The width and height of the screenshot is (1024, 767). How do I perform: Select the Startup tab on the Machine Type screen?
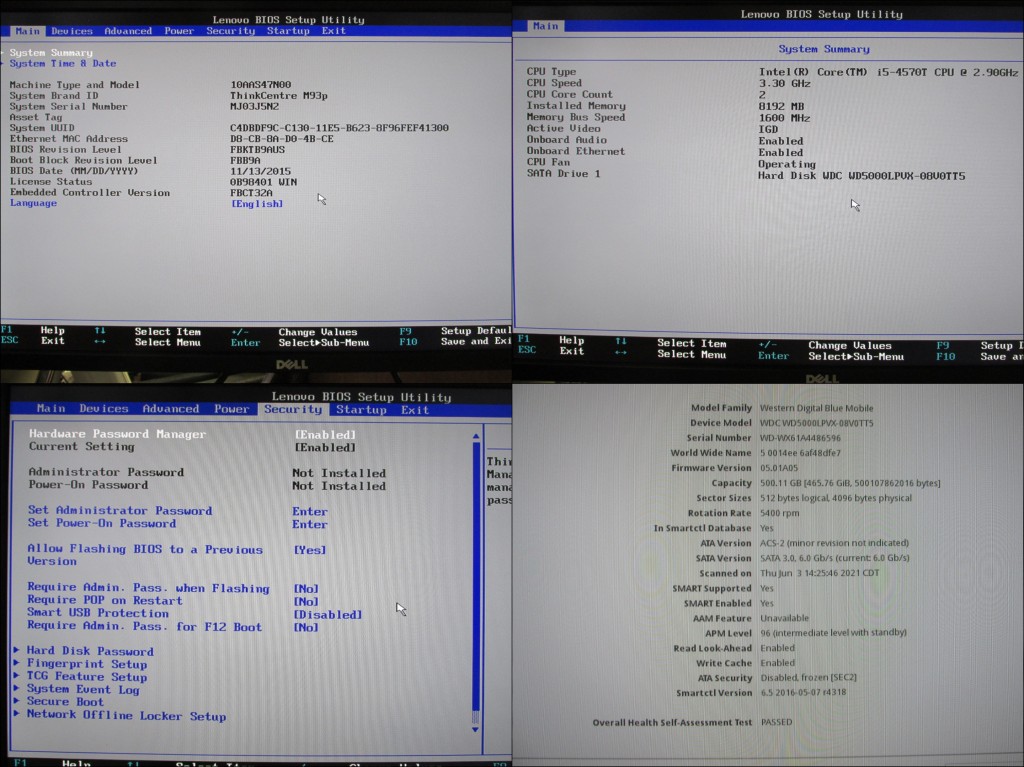click(288, 31)
